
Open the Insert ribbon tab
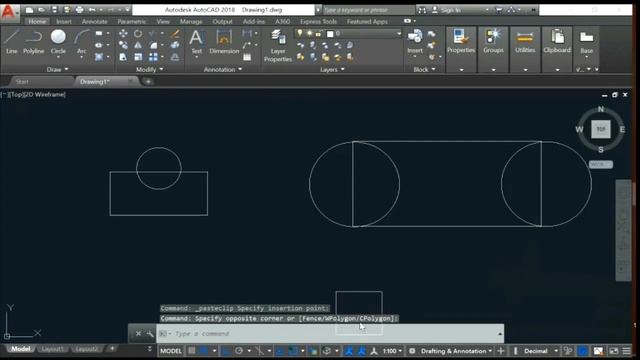(x=64, y=21)
